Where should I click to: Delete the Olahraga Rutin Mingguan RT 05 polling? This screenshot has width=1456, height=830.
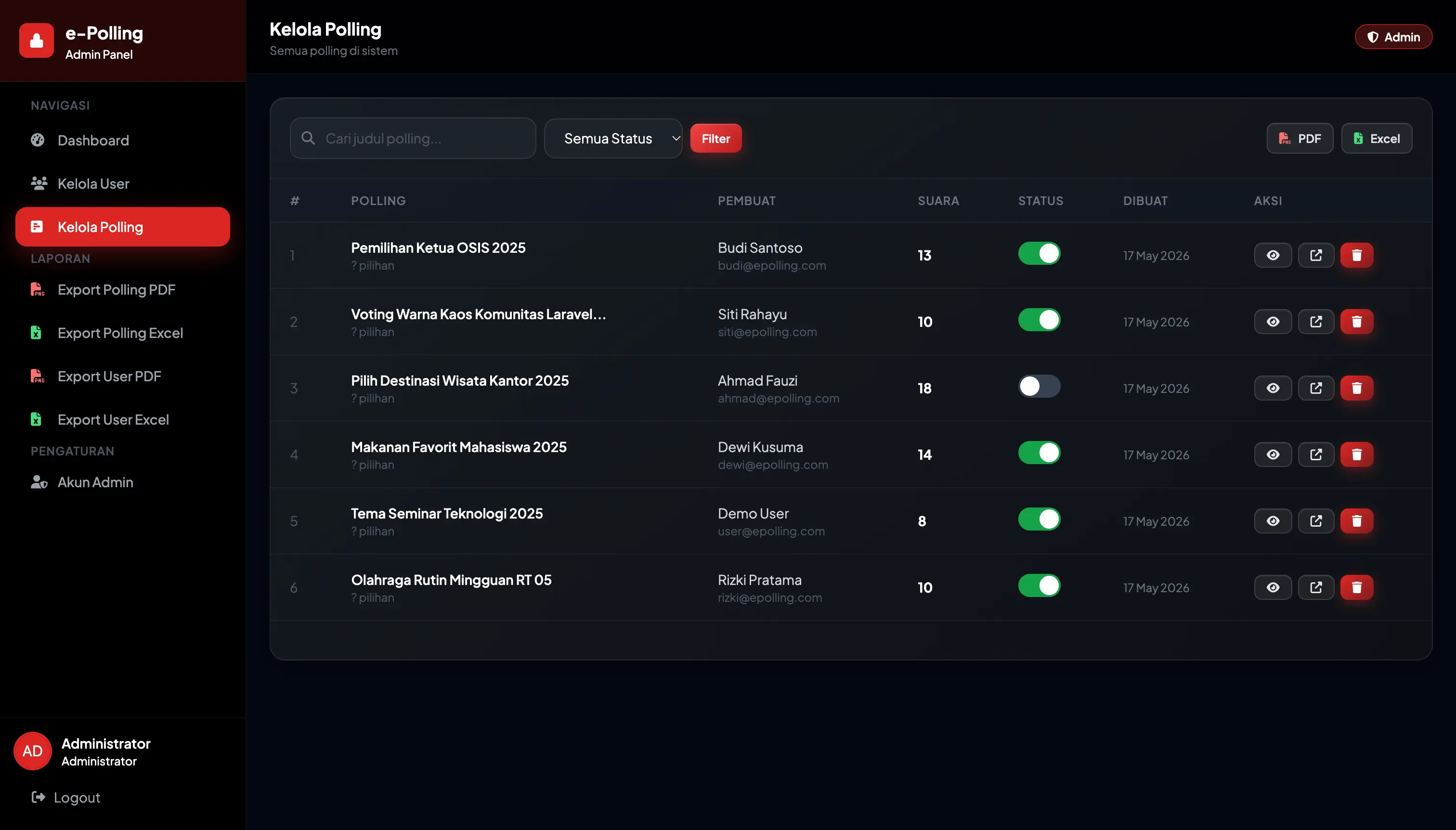[x=1356, y=587]
